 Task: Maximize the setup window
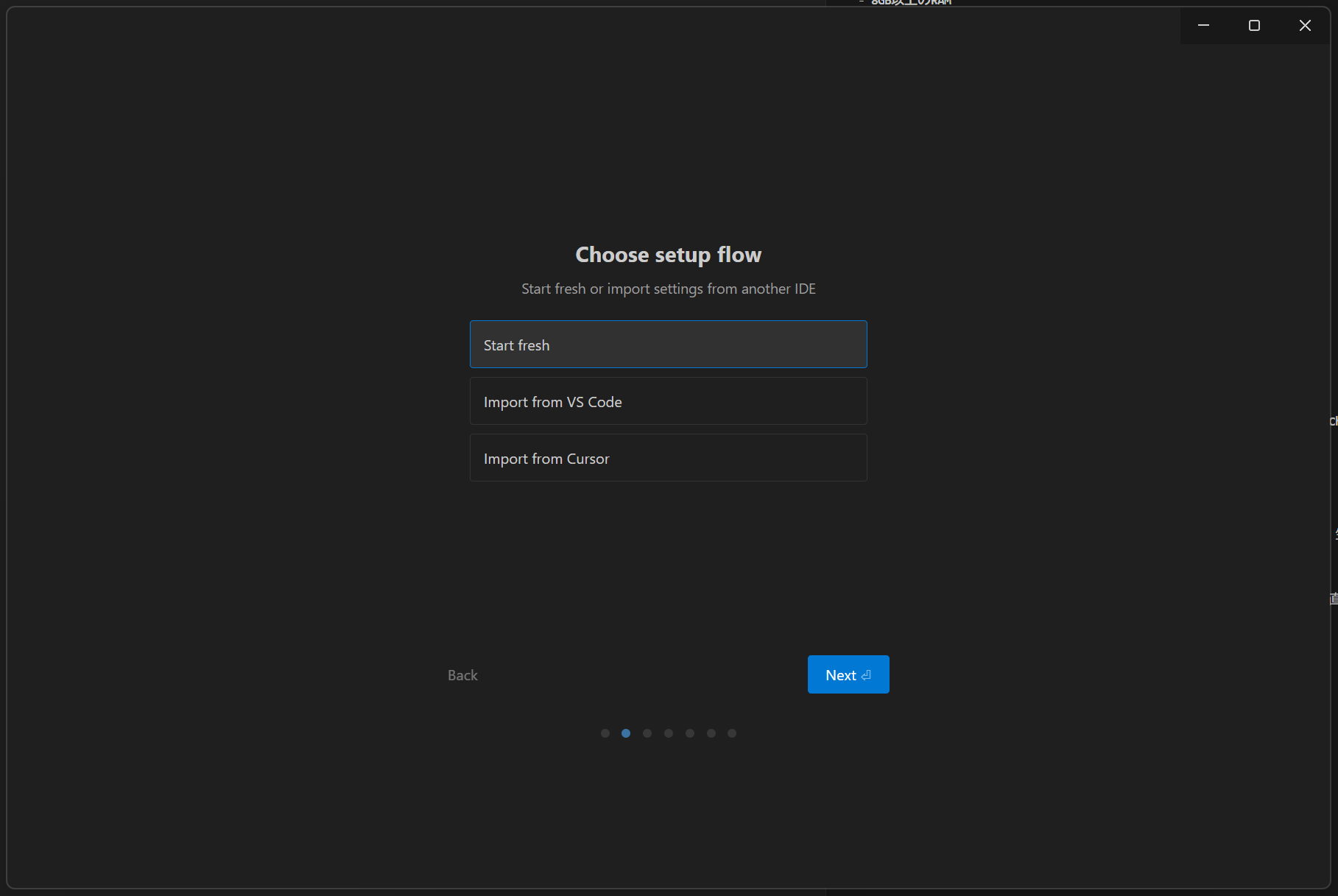[1254, 25]
